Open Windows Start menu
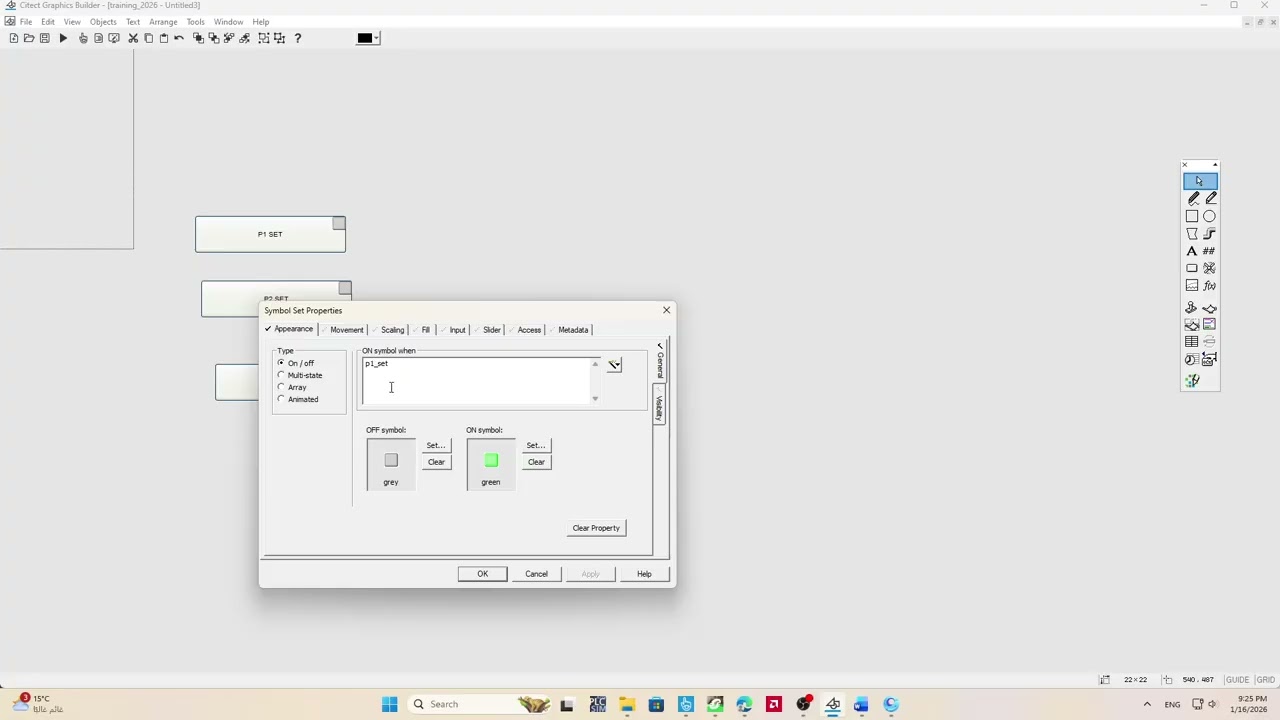Screen dimensions: 1280x720 coord(390,704)
